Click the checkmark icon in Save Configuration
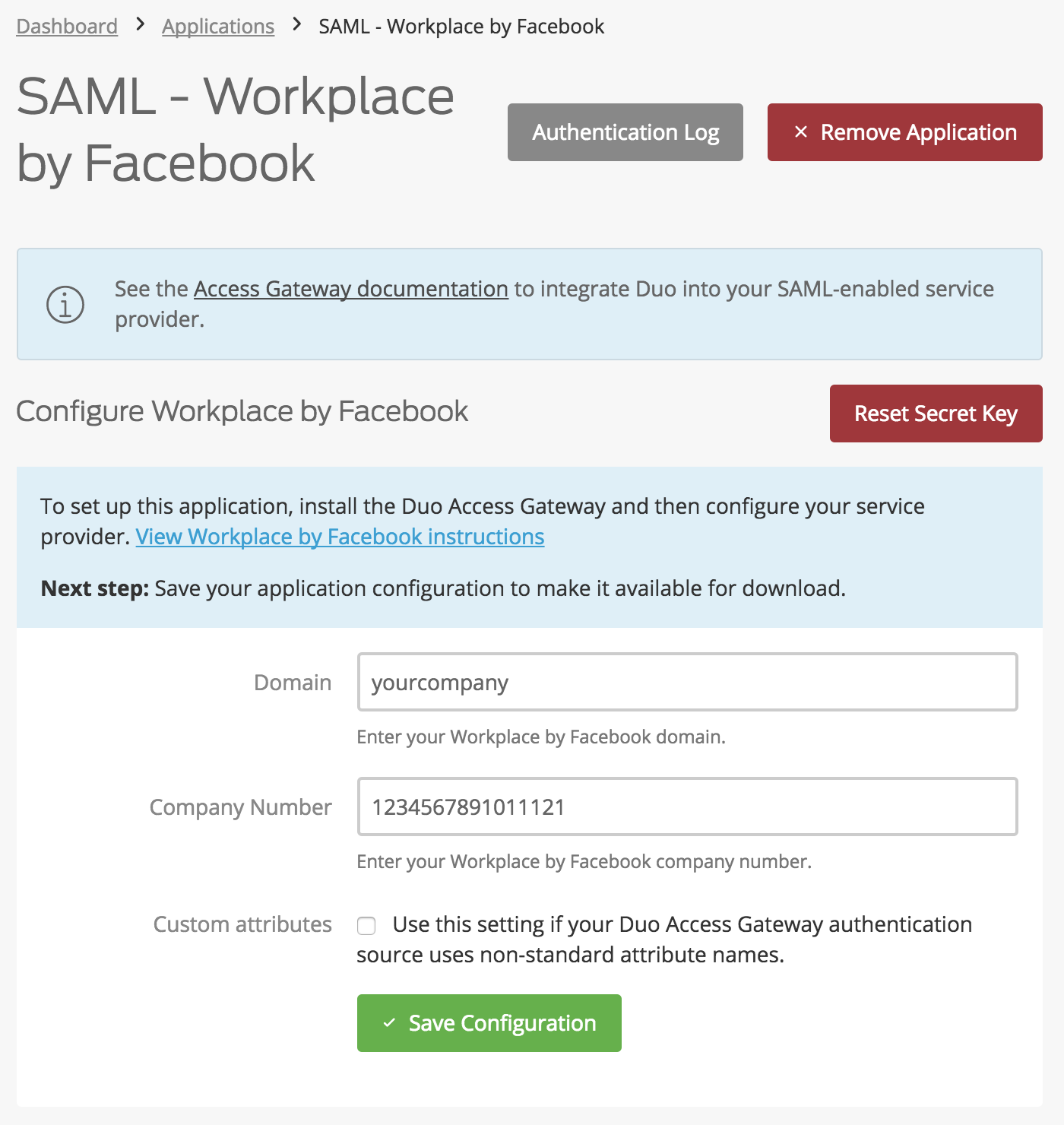 [390, 1023]
